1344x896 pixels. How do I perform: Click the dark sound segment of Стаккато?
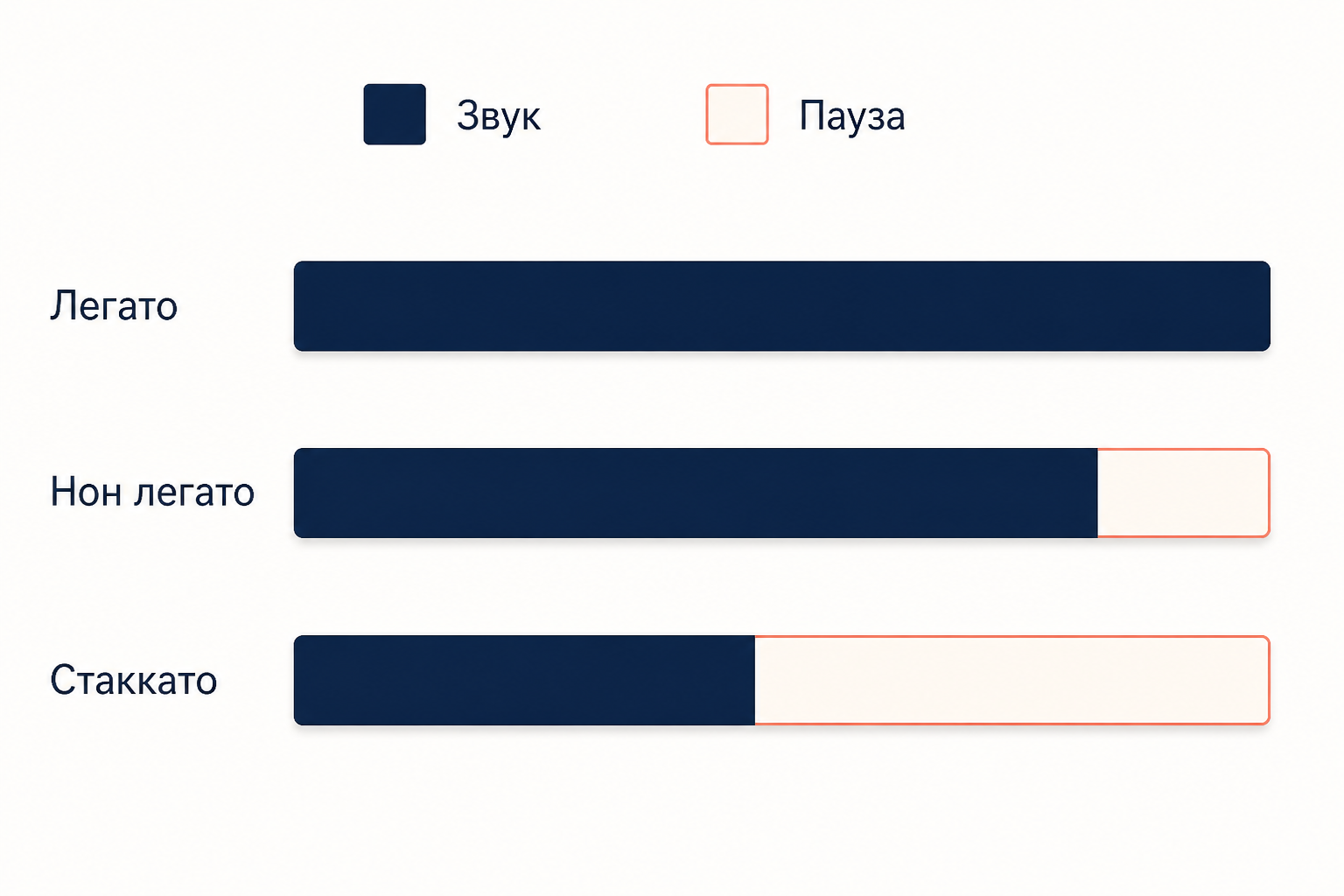click(x=524, y=680)
